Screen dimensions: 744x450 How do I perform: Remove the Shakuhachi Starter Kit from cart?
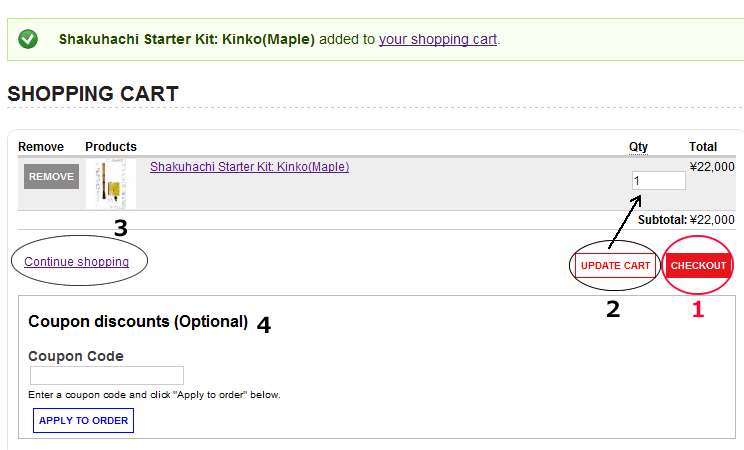pyautogui.click(x=51, y=177)
